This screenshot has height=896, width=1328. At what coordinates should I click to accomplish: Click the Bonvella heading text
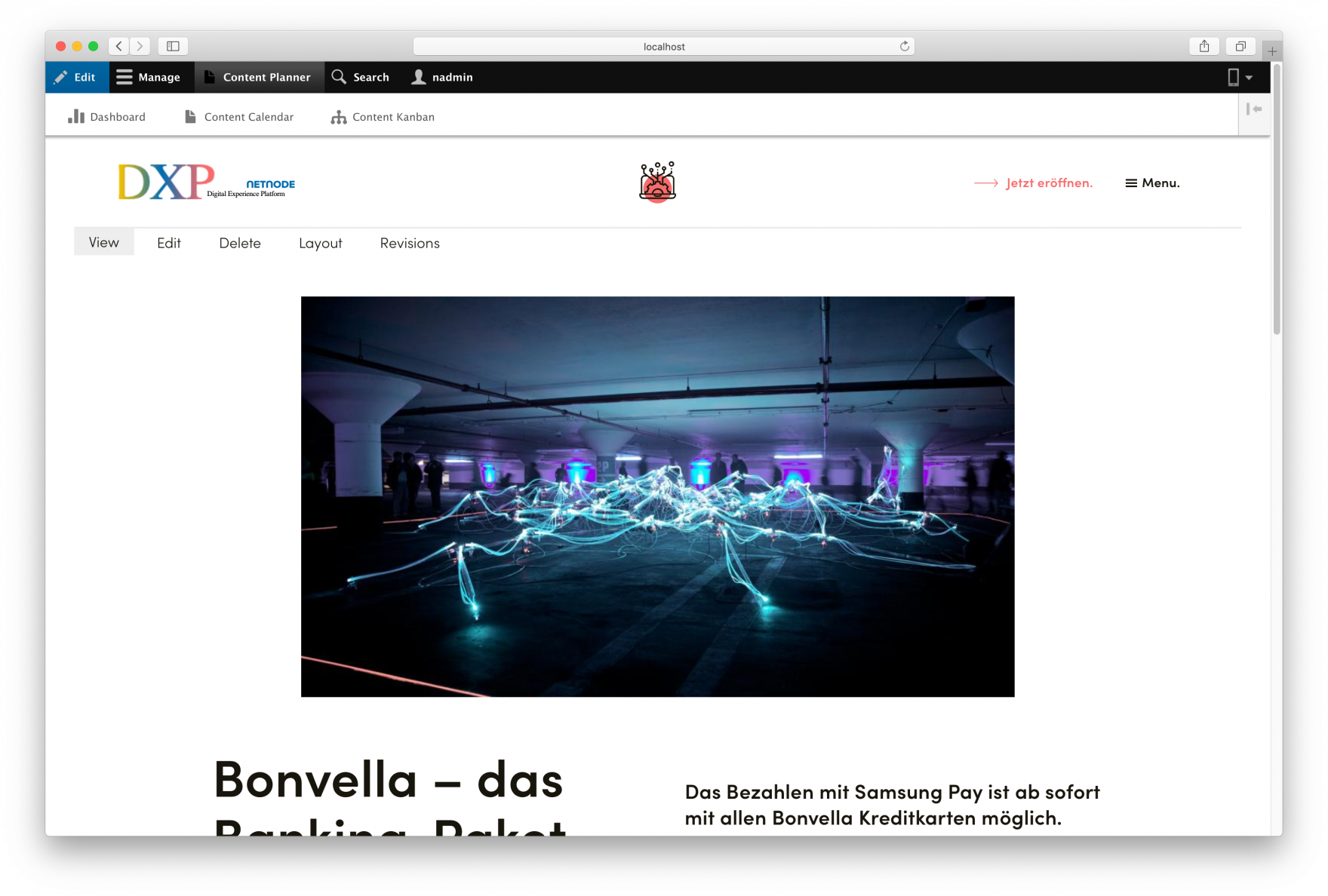(x=390, y=796)
